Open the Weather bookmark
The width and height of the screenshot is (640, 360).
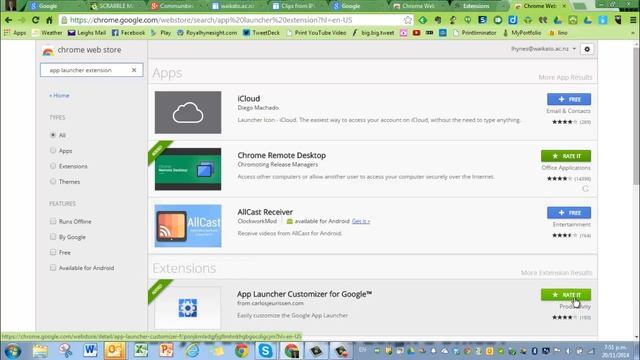48,33
